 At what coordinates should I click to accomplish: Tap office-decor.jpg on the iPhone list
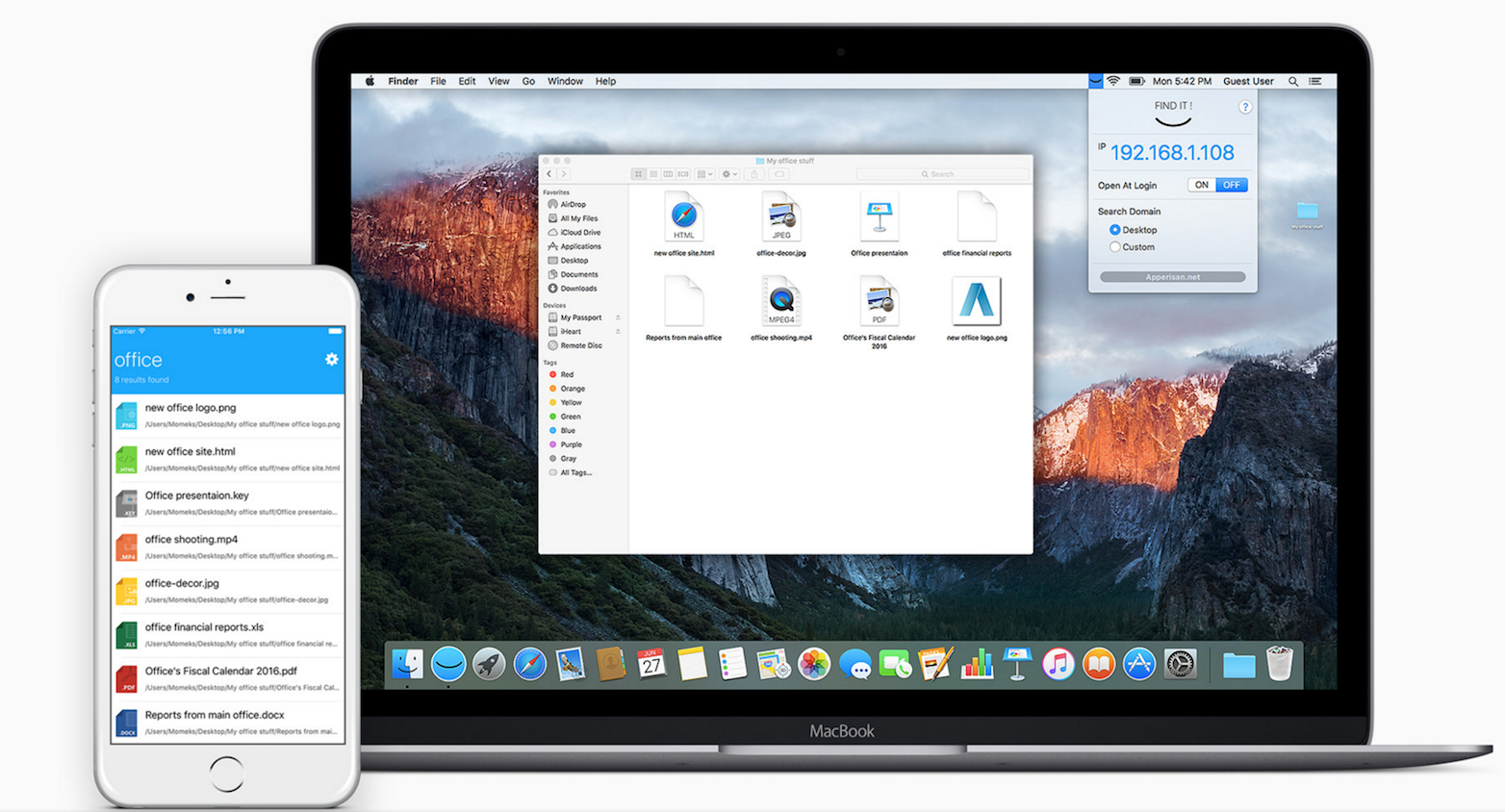[228, 591]
